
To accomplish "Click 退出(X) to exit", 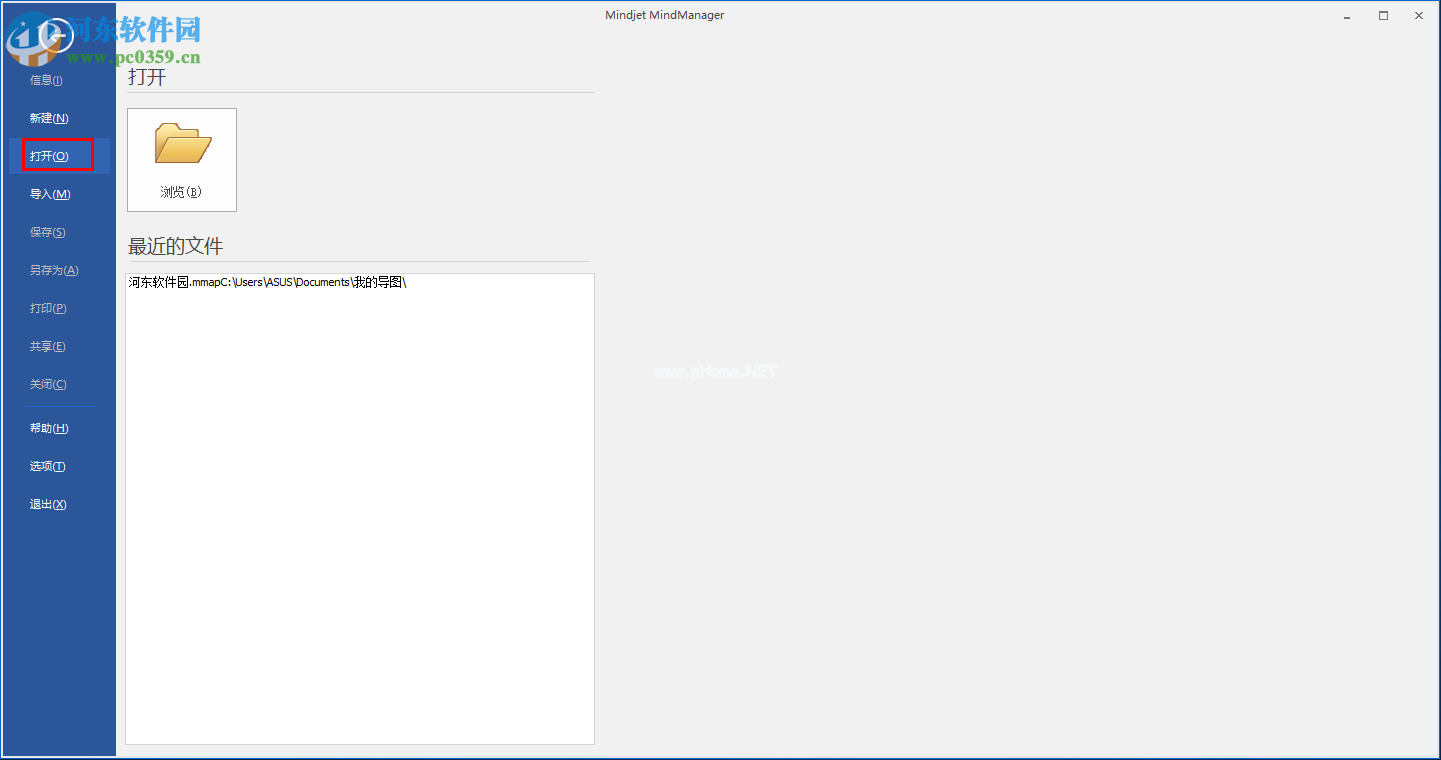I will [48, 504].
